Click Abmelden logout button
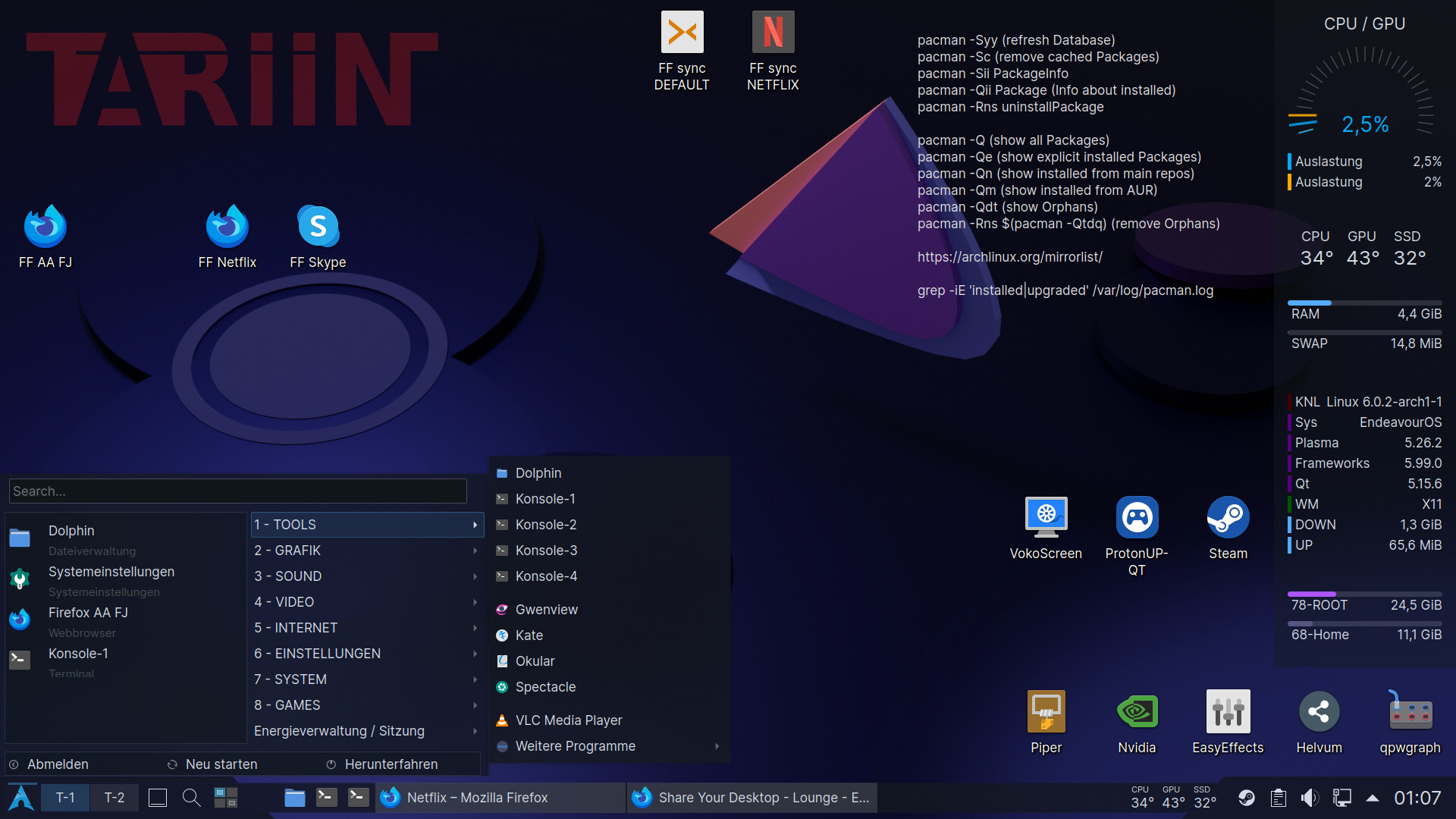1456x819 pixels. tap(49, 764)
